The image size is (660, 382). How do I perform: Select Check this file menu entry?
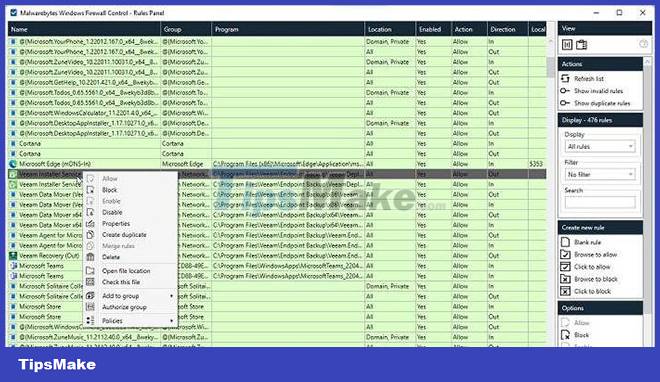(121, 282)
